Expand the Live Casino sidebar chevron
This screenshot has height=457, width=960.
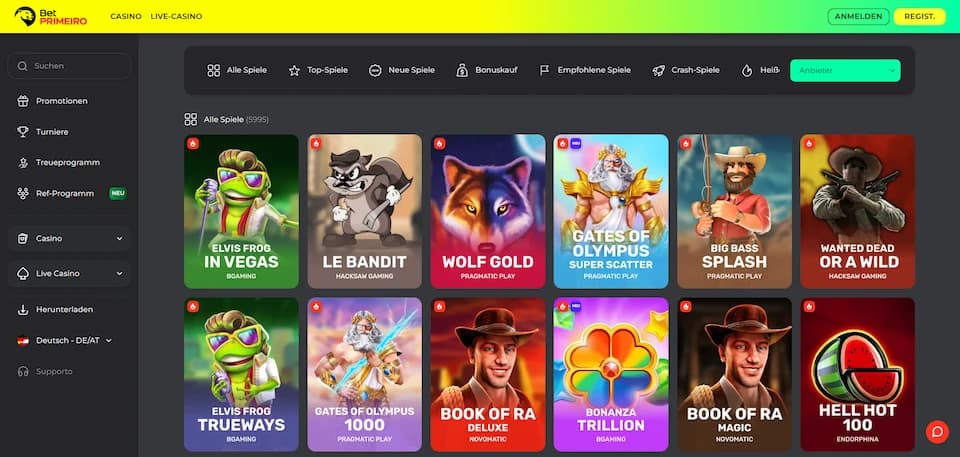(119, 273)
